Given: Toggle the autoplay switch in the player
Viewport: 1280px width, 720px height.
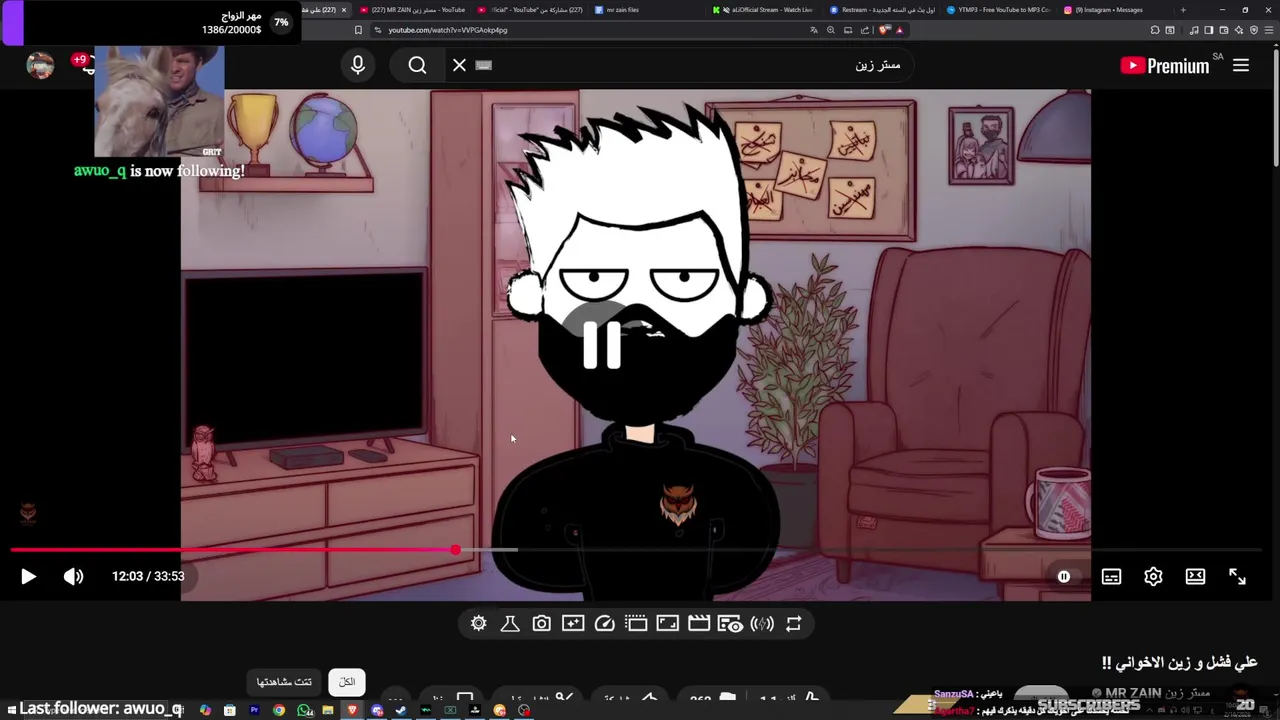Looking at the screenshot, I should pyautogui.click(x=1064, y=576).
